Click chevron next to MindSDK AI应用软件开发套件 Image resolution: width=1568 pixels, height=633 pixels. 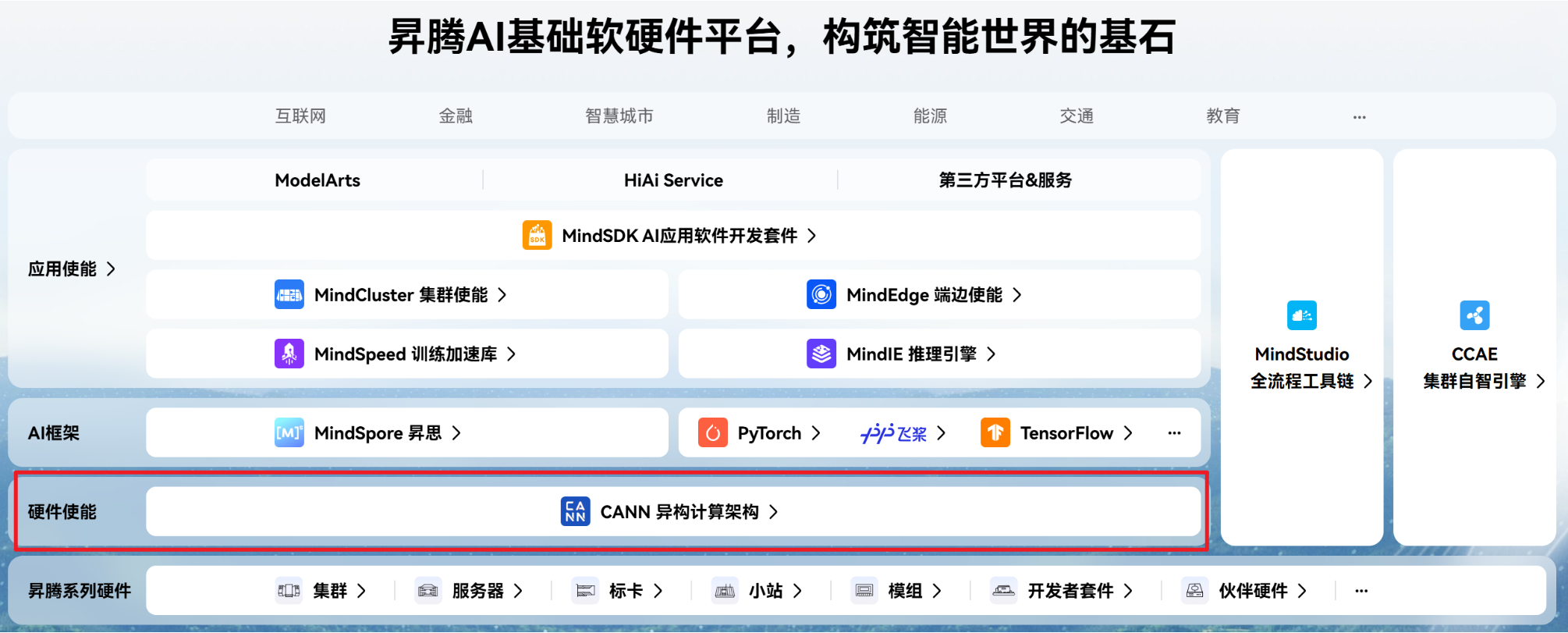pyautogui.click(x=812, y=236)
